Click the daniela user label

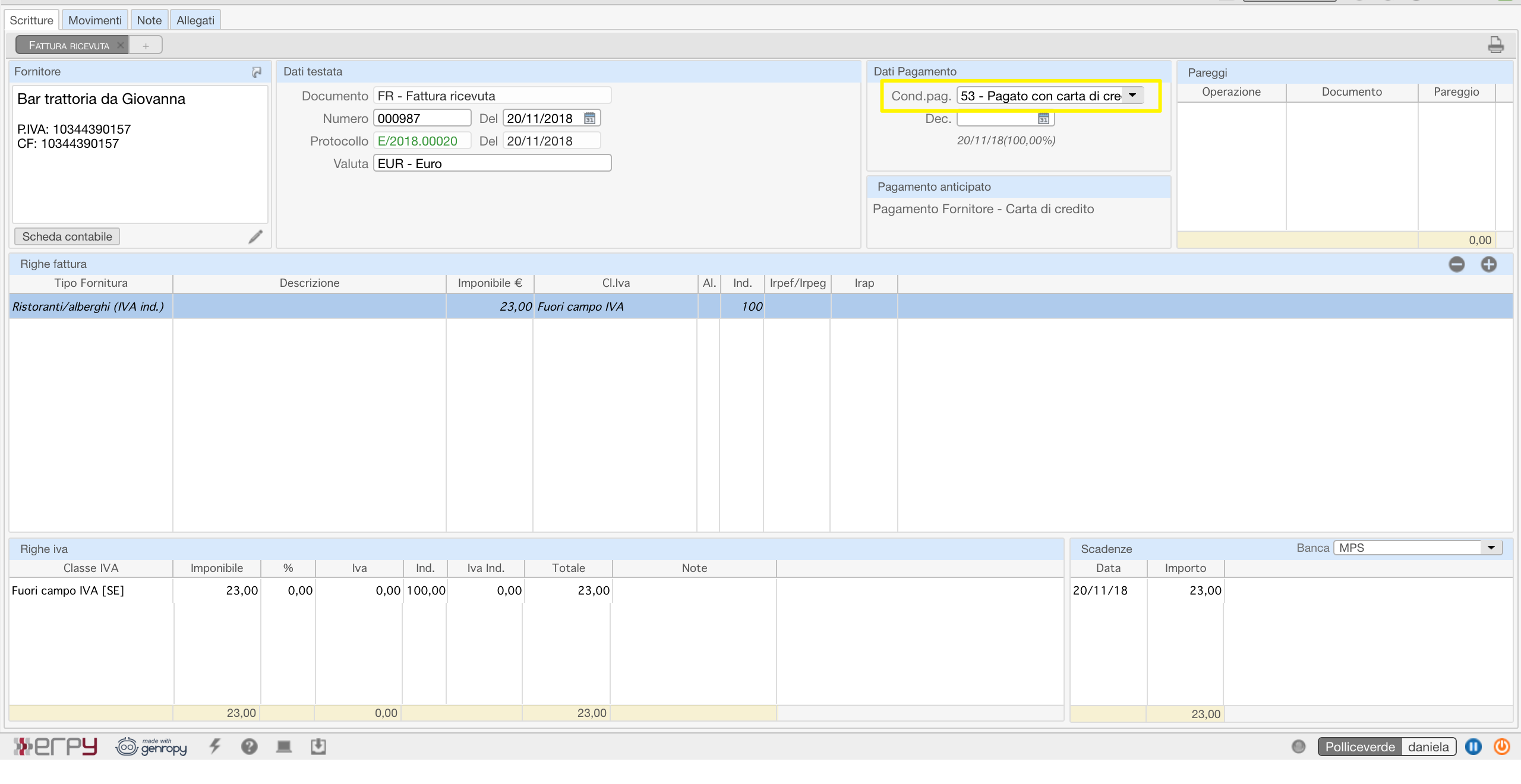tap(1428, 747)
